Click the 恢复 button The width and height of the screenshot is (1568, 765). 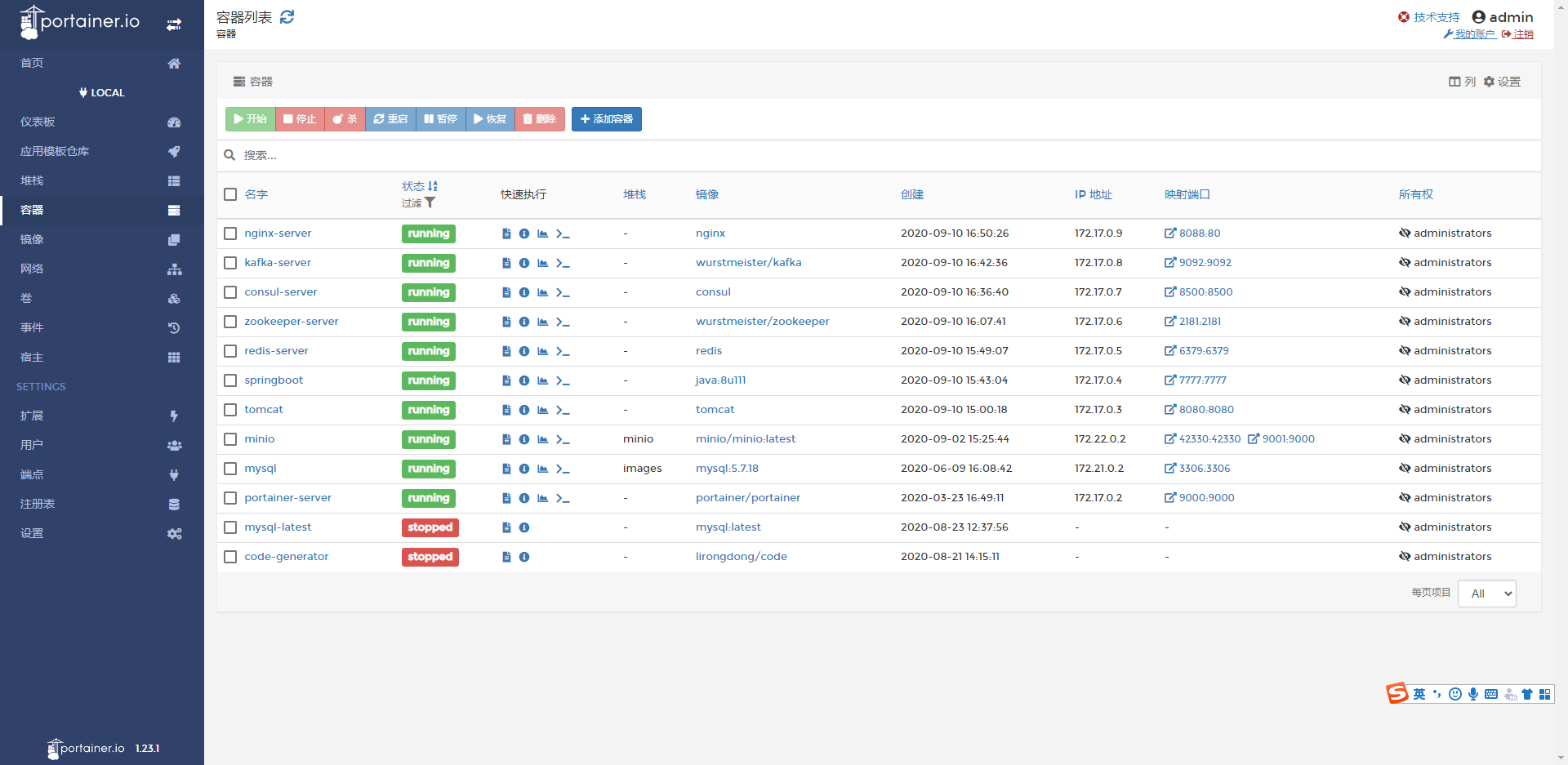[491, 119]
